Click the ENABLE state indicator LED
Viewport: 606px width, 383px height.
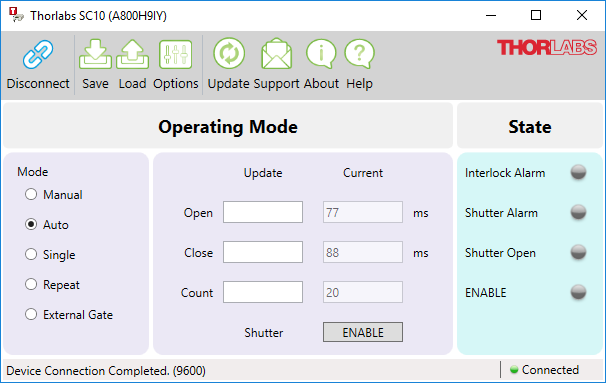point(578,292)
